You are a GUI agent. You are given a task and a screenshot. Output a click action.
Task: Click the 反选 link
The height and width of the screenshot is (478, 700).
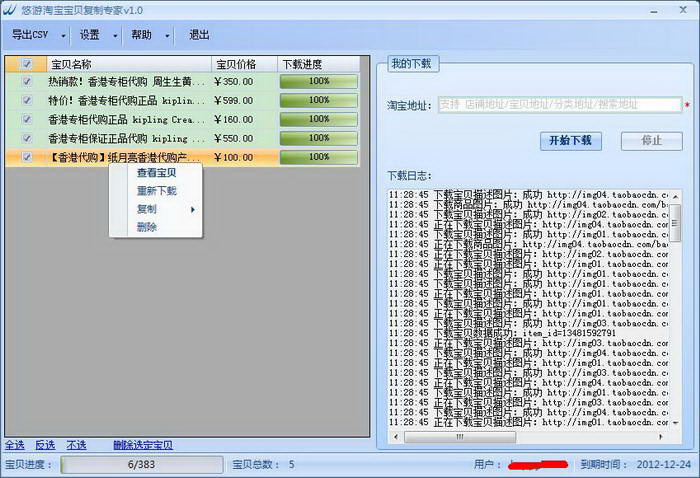(x=45, y=445)
